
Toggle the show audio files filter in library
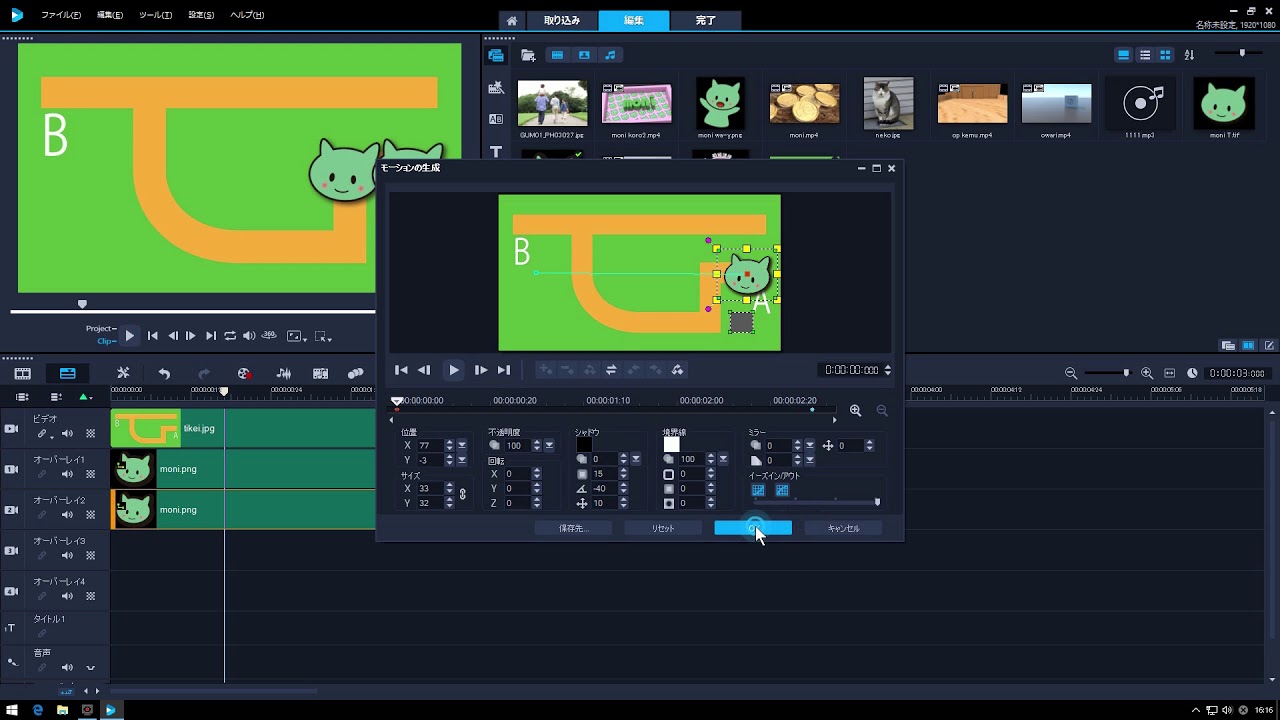point(610,55)
